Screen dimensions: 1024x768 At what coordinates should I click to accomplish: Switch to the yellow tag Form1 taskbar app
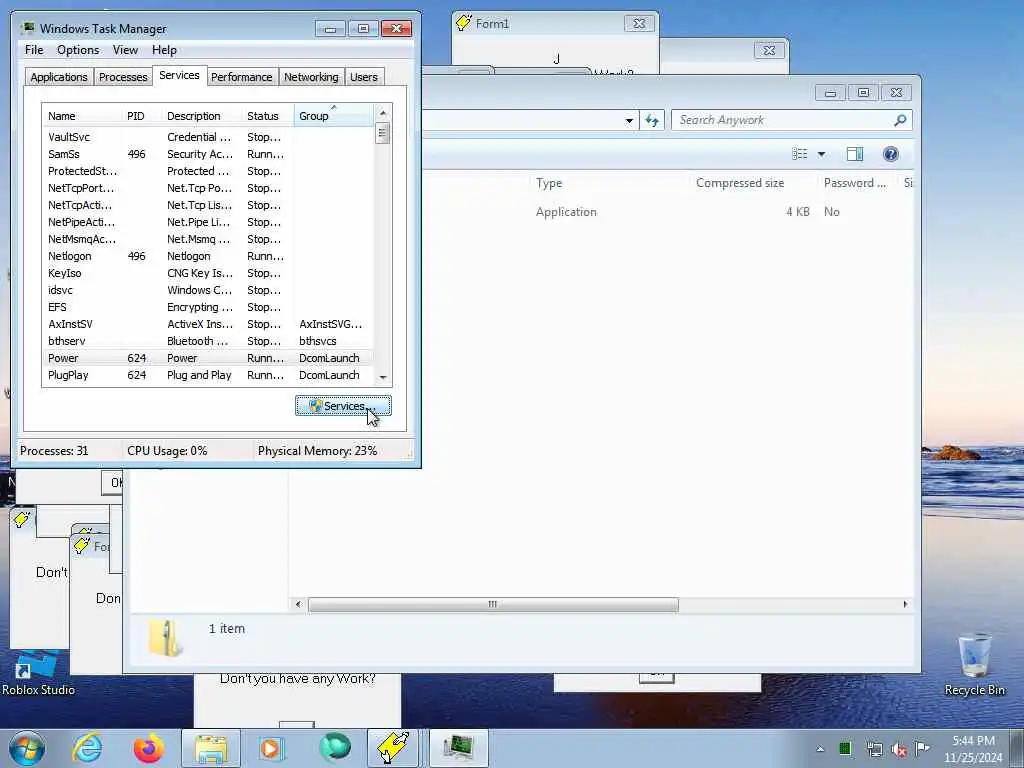coord(393,748)
